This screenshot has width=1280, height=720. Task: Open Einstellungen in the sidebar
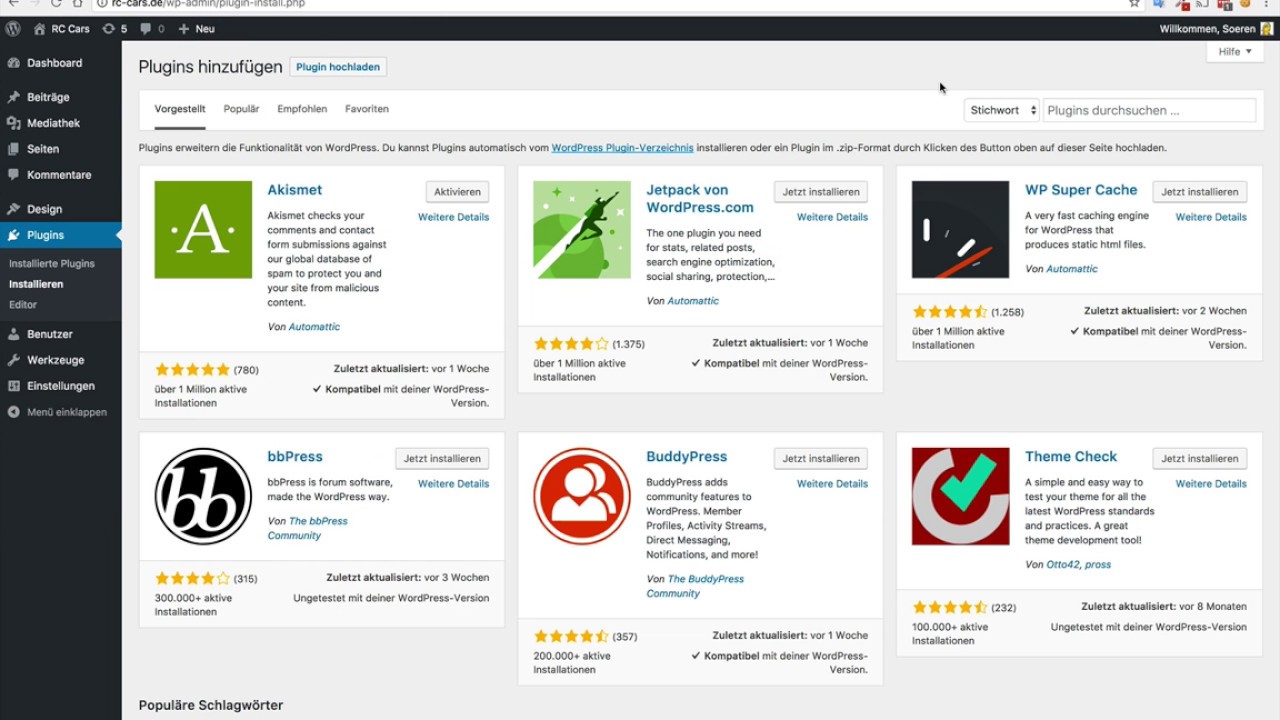pos(61,386)
